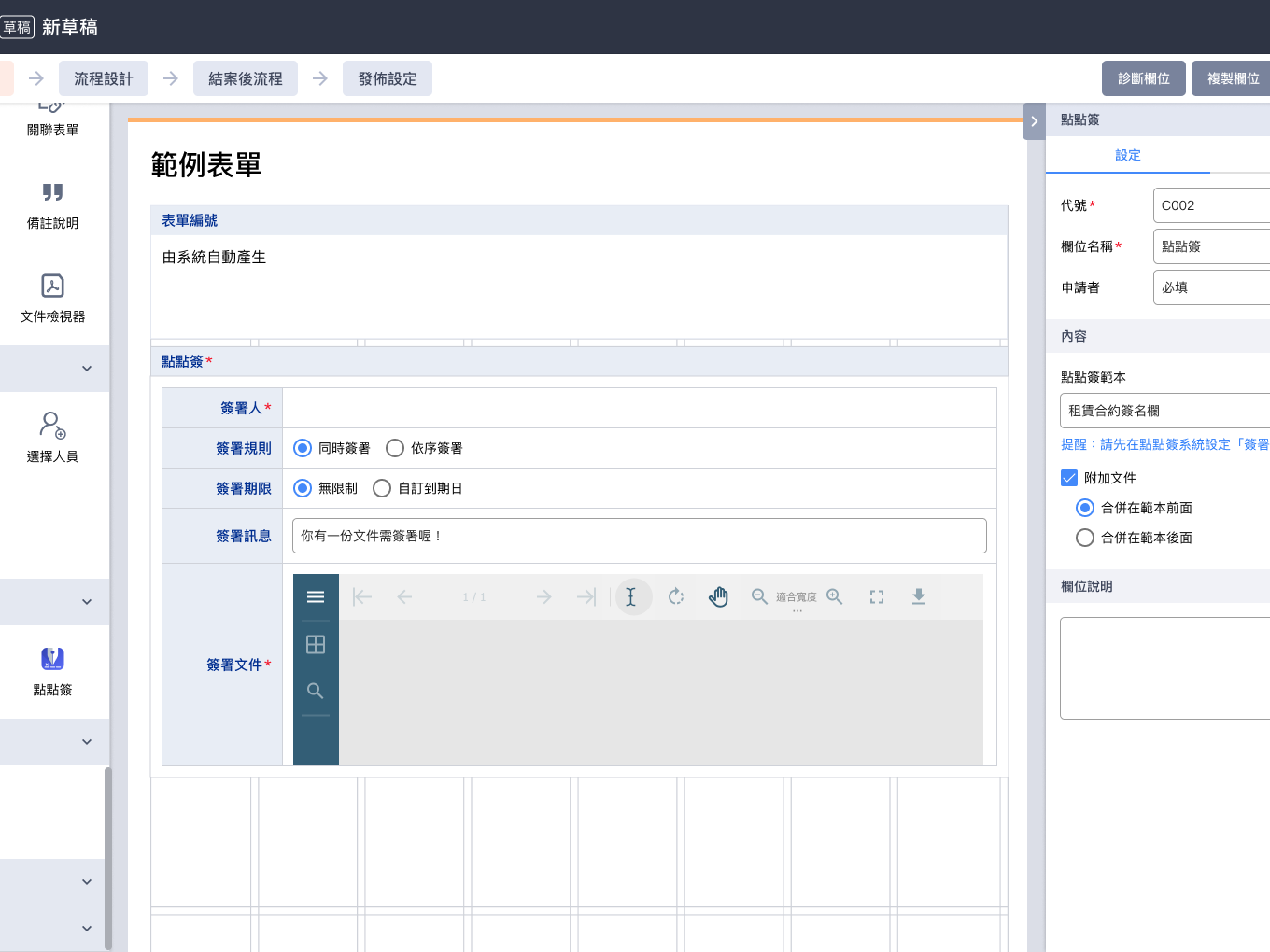Toggle fullscreen in document viewer
1270x952 pixels.
click(x=877, y=596)
